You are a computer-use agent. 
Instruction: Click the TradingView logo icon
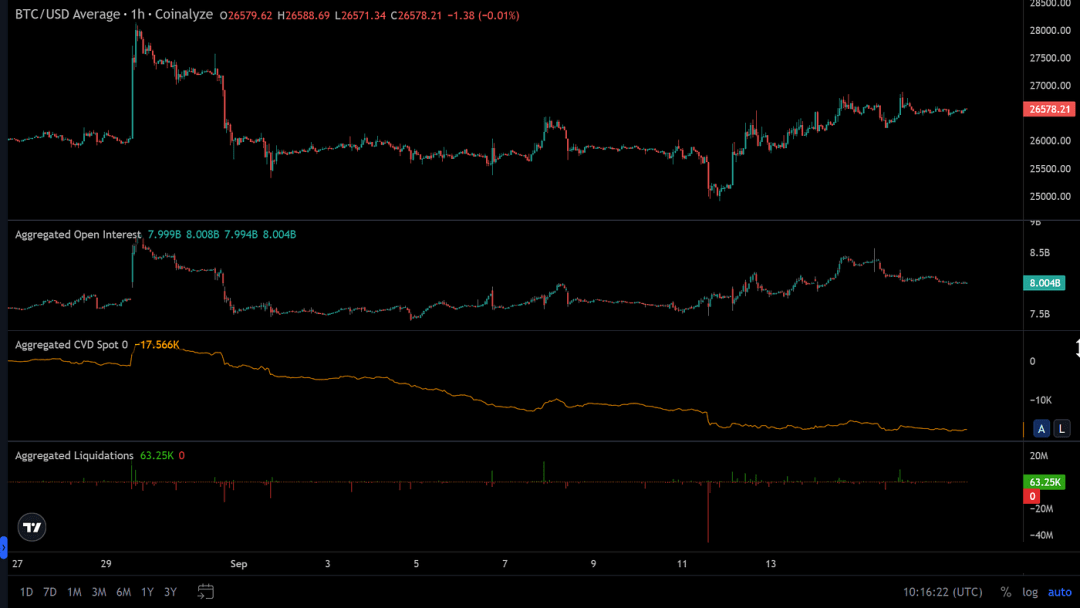pos(32,527)
